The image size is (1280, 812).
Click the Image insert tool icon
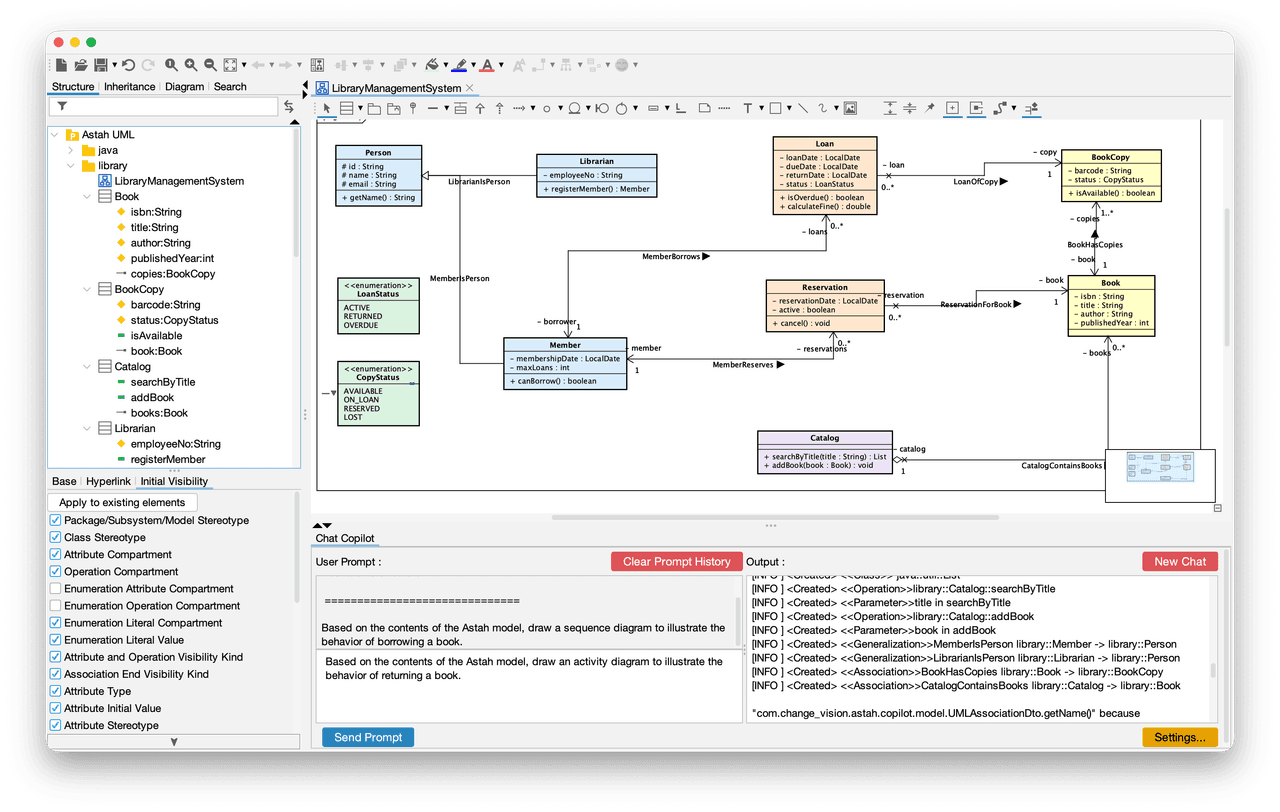click(x=850, y=108)
